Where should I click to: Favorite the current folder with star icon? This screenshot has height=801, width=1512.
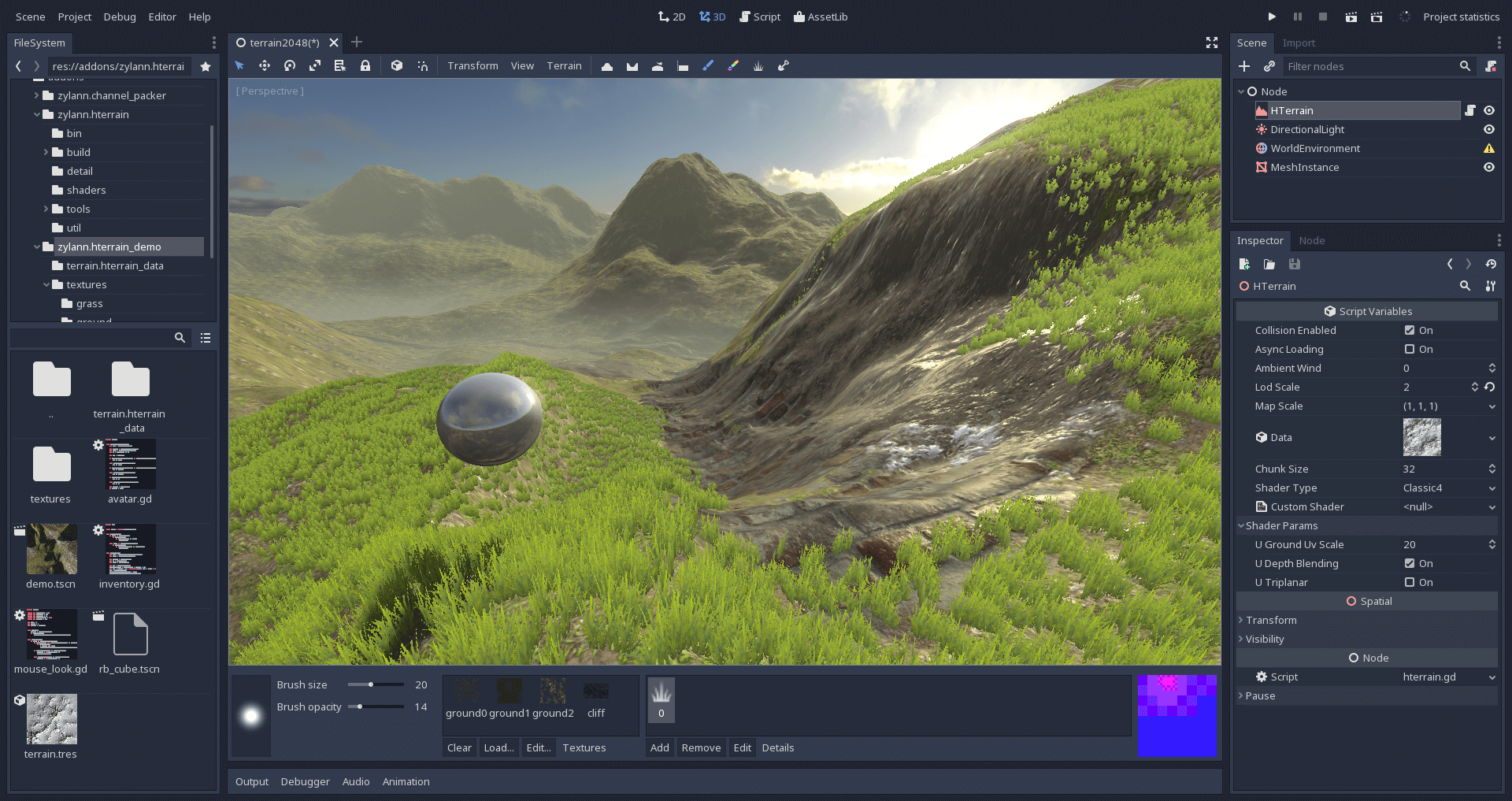coord(206,66)
